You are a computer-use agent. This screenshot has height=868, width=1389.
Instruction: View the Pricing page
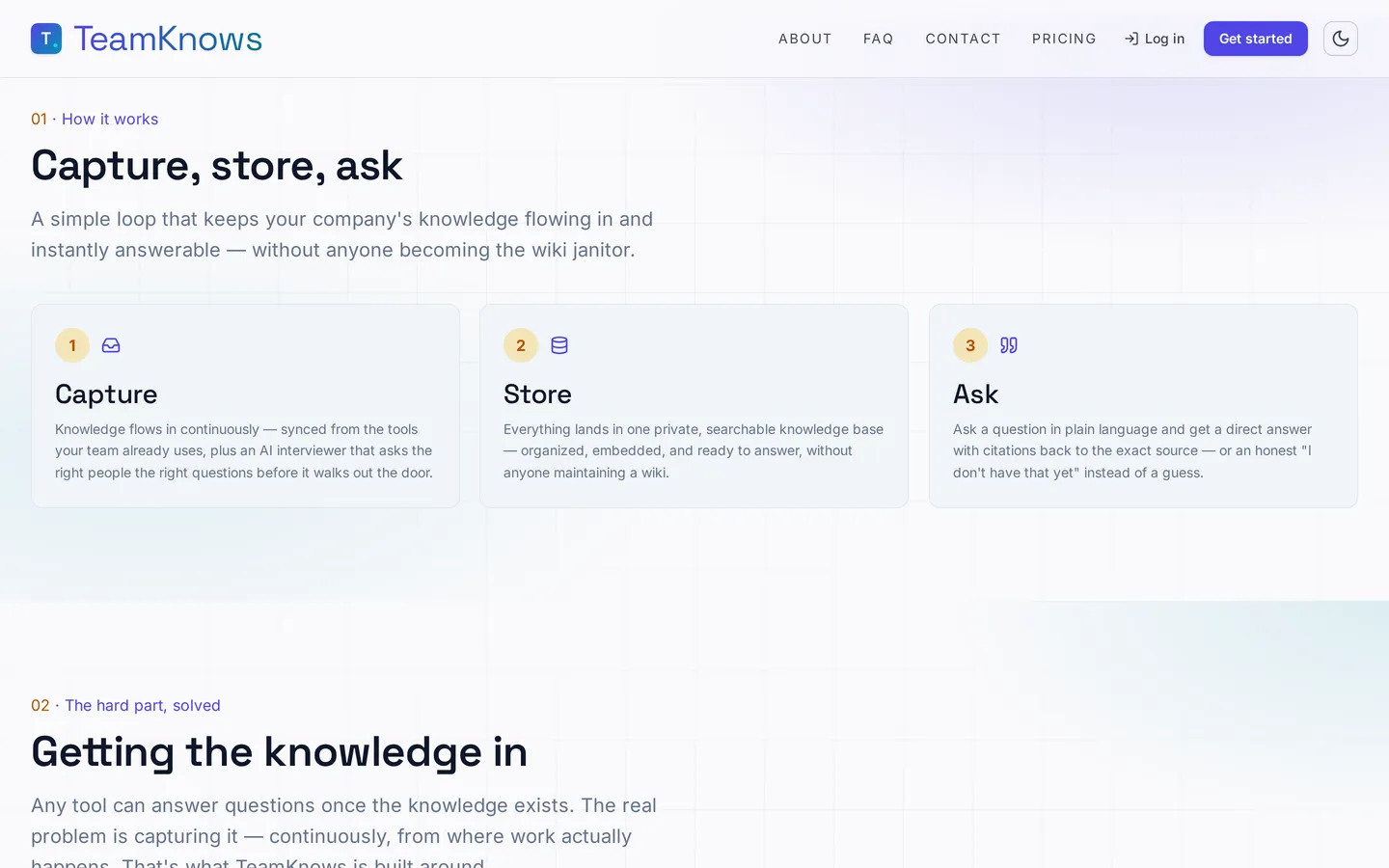[1064, 39]
